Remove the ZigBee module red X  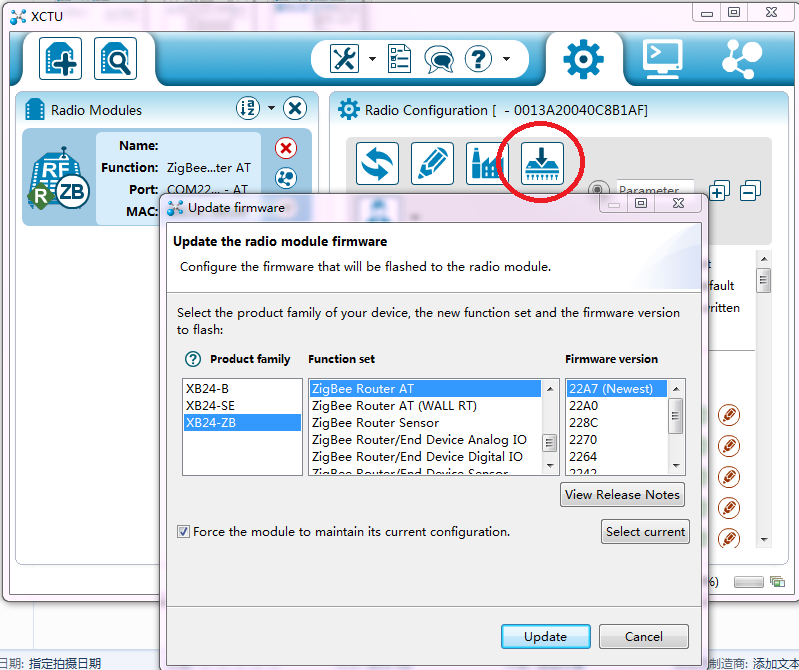286,148
